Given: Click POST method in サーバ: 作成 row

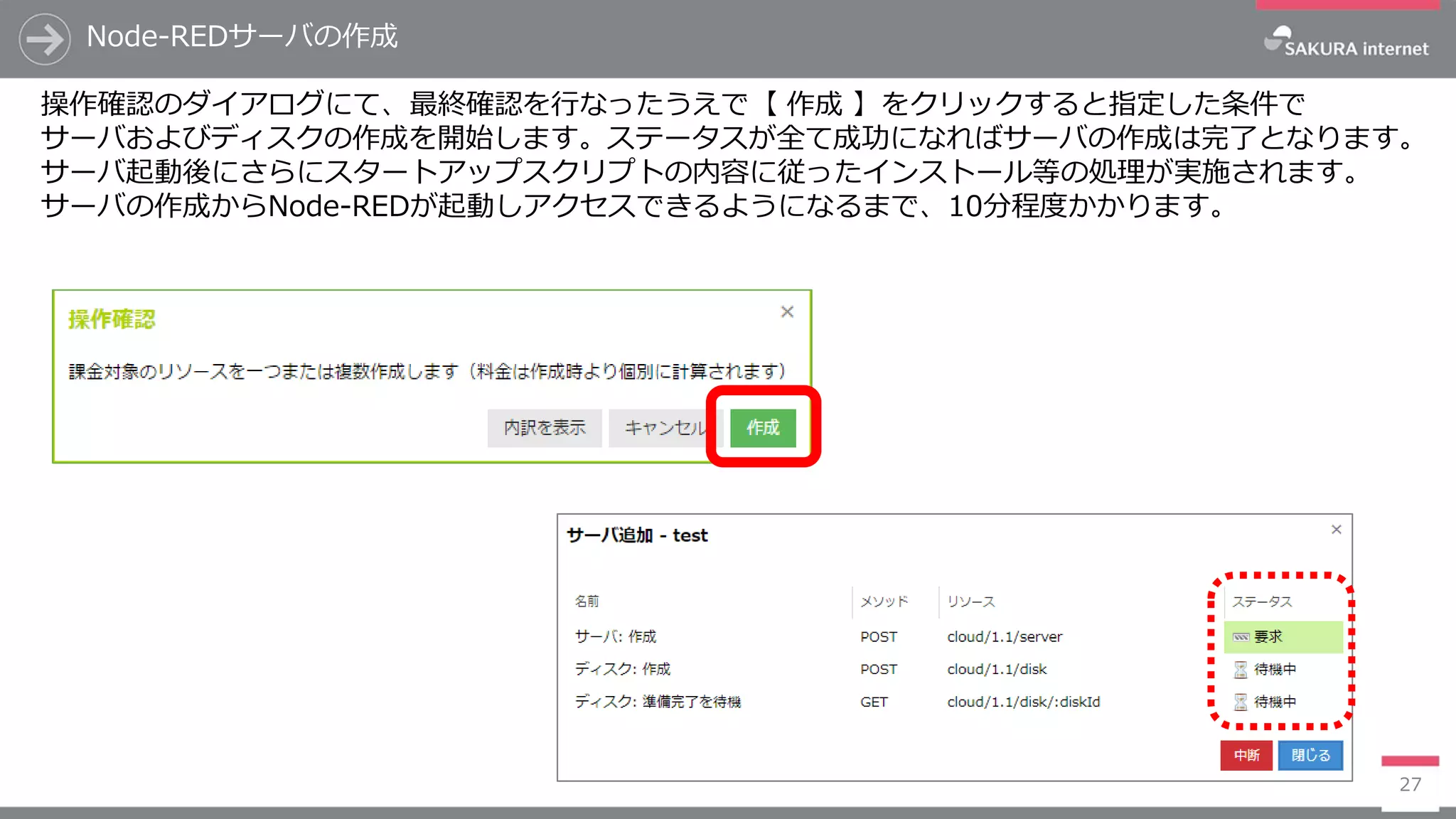Looking at the screenshot, I should point(879,637).
